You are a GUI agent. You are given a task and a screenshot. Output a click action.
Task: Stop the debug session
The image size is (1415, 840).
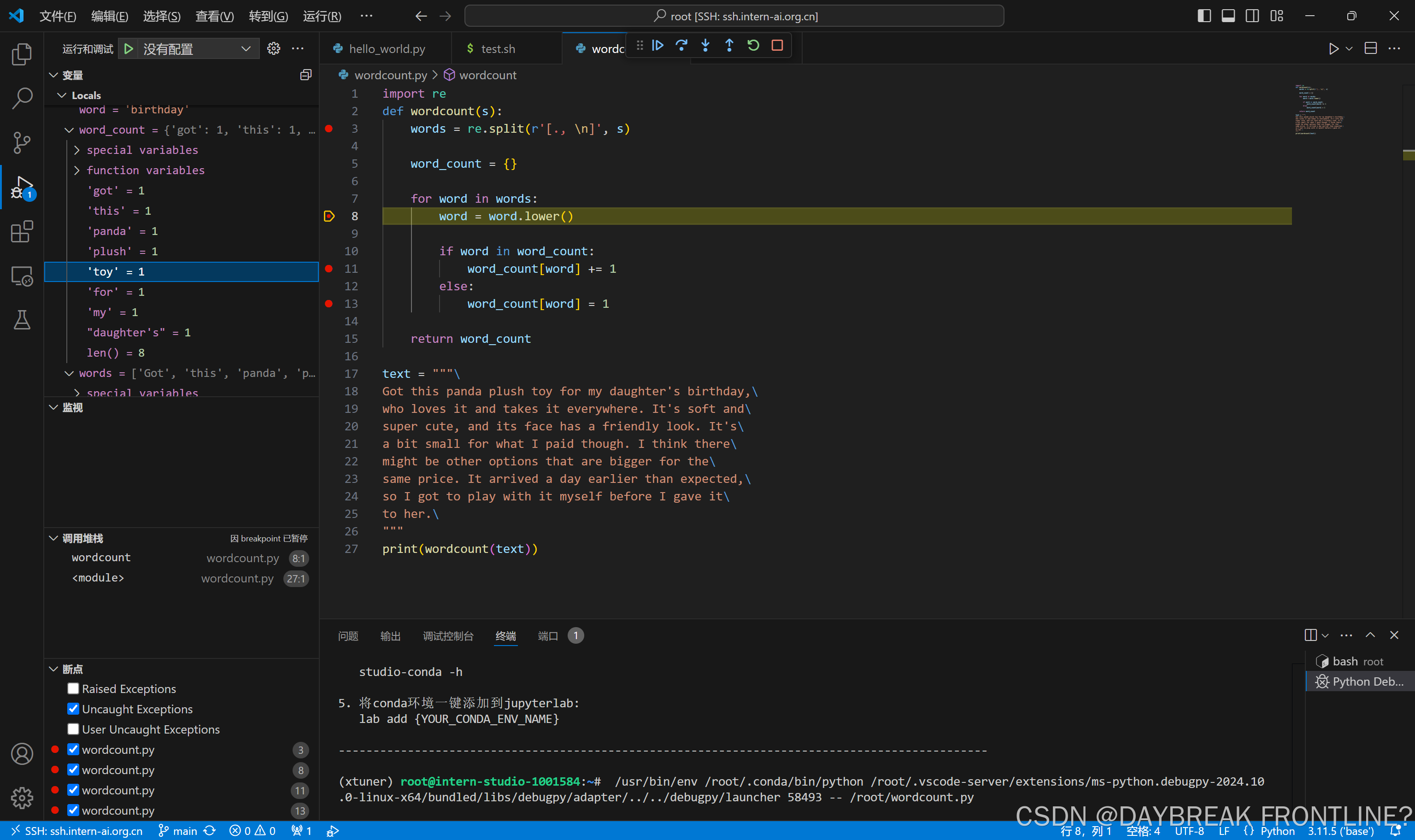pyautogui.click(x=777, y=45)
